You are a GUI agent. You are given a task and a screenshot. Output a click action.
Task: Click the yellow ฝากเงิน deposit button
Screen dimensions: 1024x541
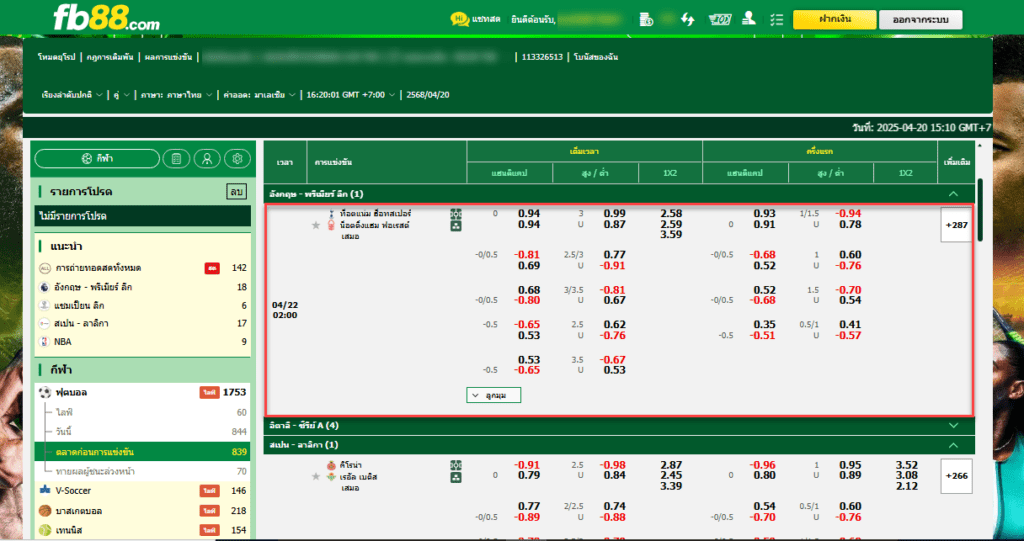(x=834, y=20)
